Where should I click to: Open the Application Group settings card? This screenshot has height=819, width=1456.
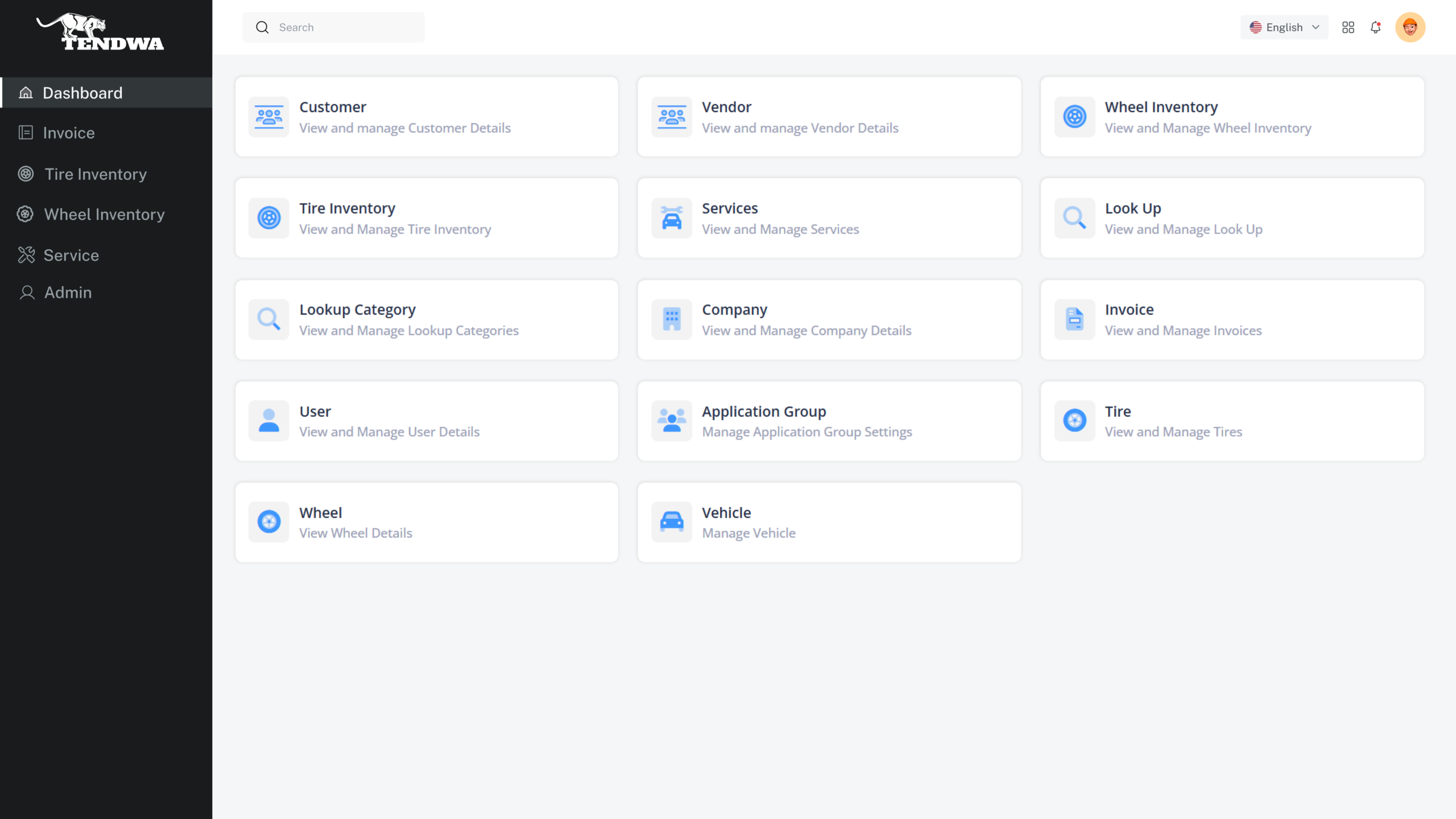click(x=829, y=420)
